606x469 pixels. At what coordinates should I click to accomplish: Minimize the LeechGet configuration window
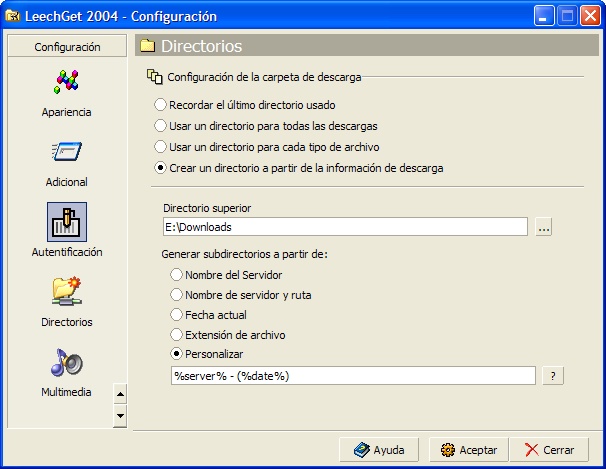(x=544, y=16)
